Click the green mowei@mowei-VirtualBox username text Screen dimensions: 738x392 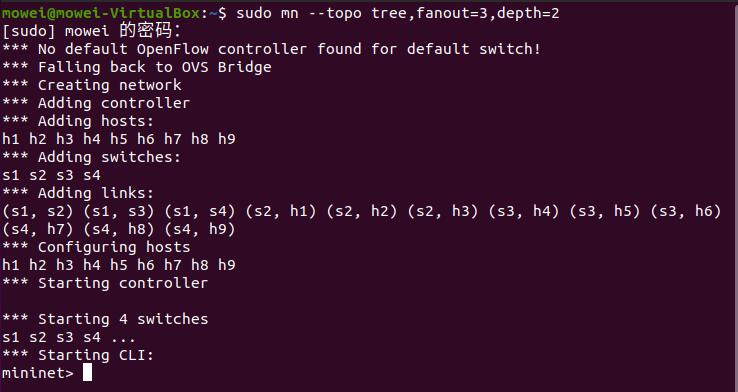[101, 13]
